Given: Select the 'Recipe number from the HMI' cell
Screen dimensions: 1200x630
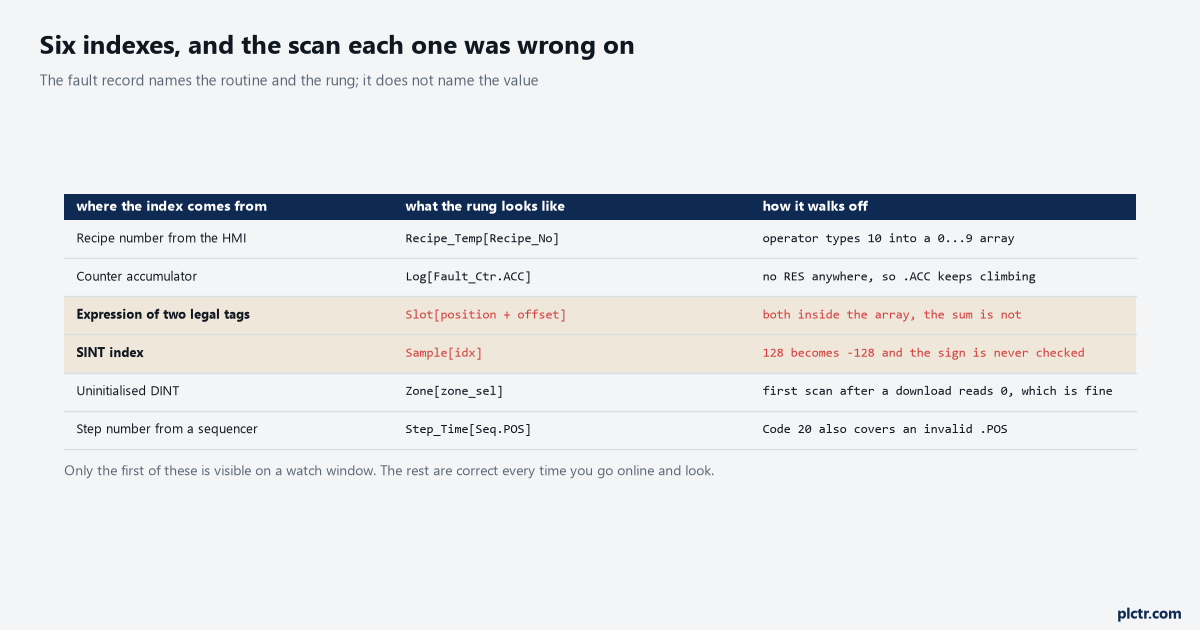Looking at the screenshot, I should (161, 238).
